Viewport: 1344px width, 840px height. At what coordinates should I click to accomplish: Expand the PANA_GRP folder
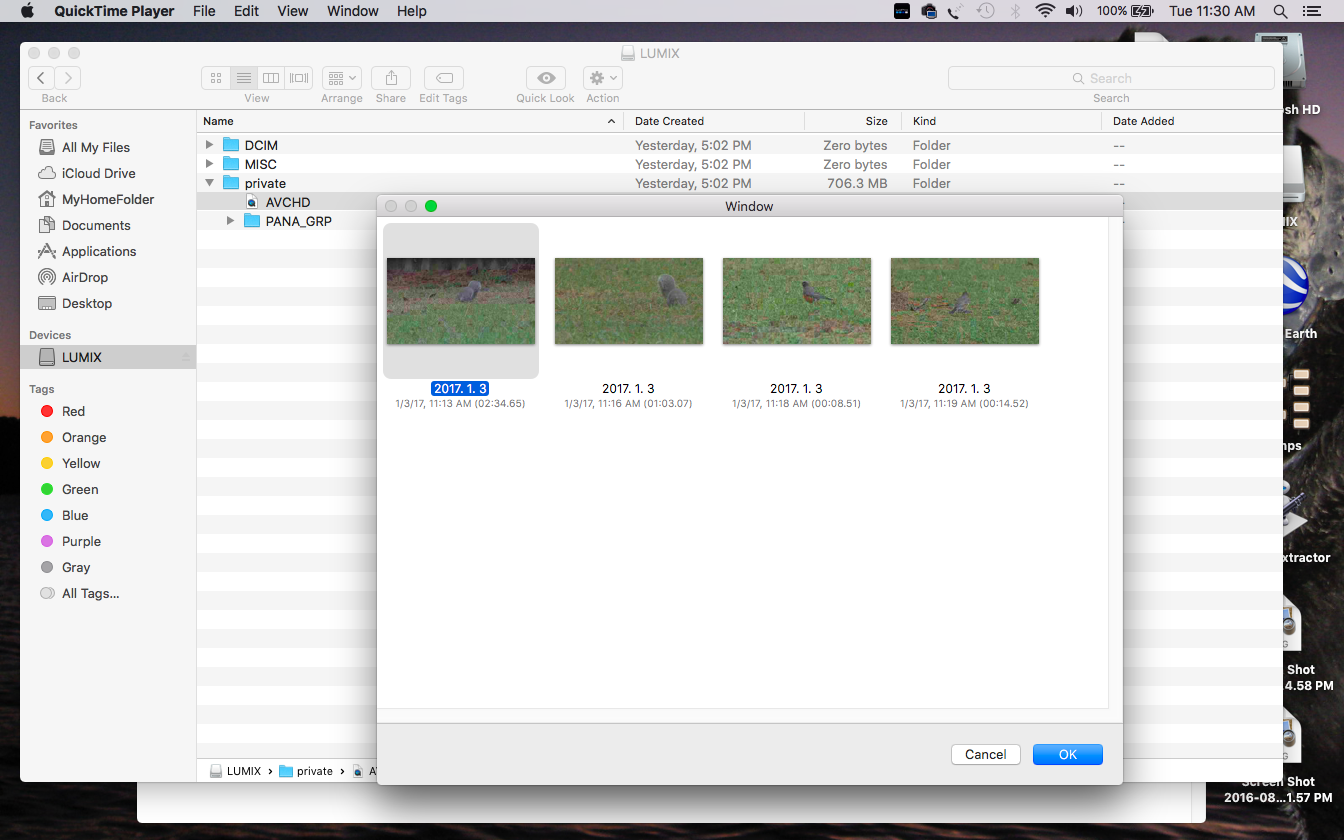(230, 221)
